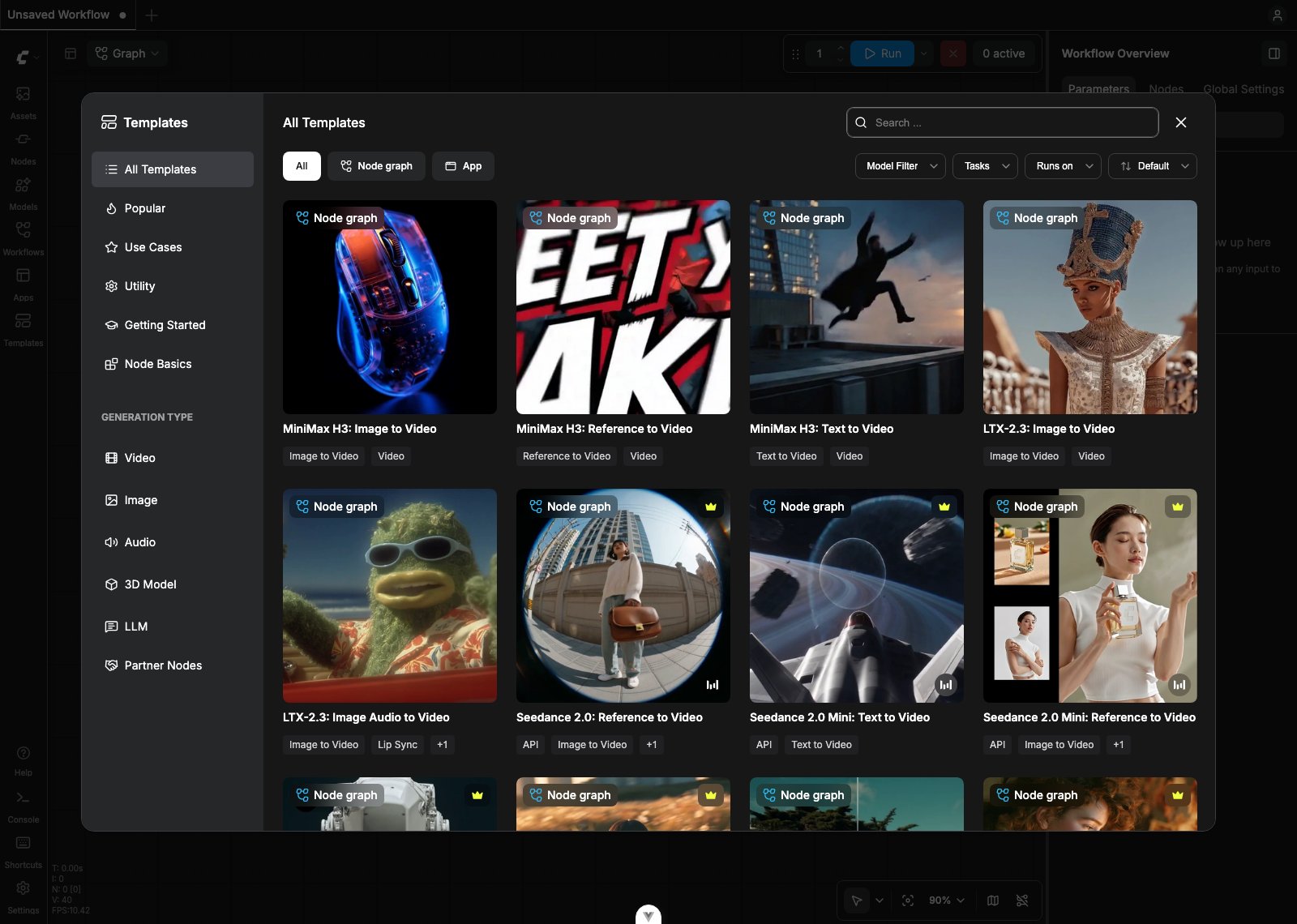Screen dimensions: 1297x924
Task: Add a new workflow tab
Action: (152, 15)
